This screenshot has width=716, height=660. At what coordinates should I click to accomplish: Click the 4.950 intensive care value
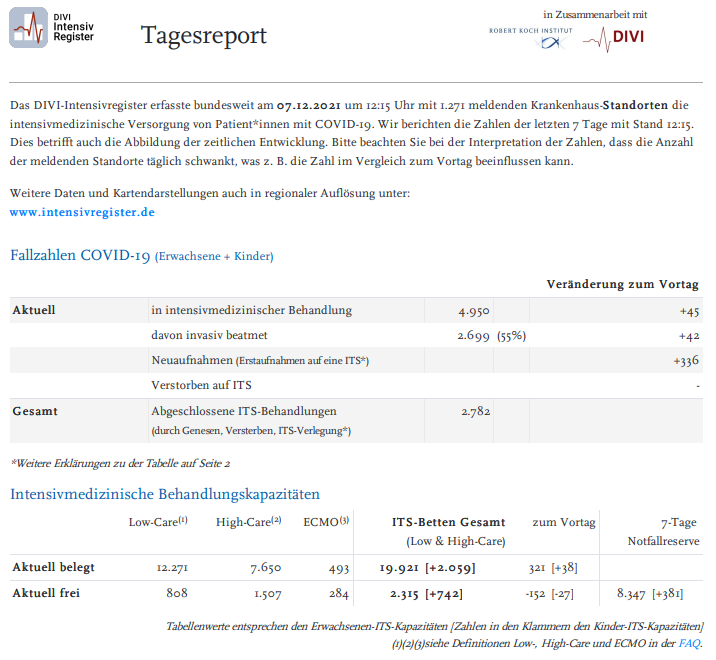(473, 311)
